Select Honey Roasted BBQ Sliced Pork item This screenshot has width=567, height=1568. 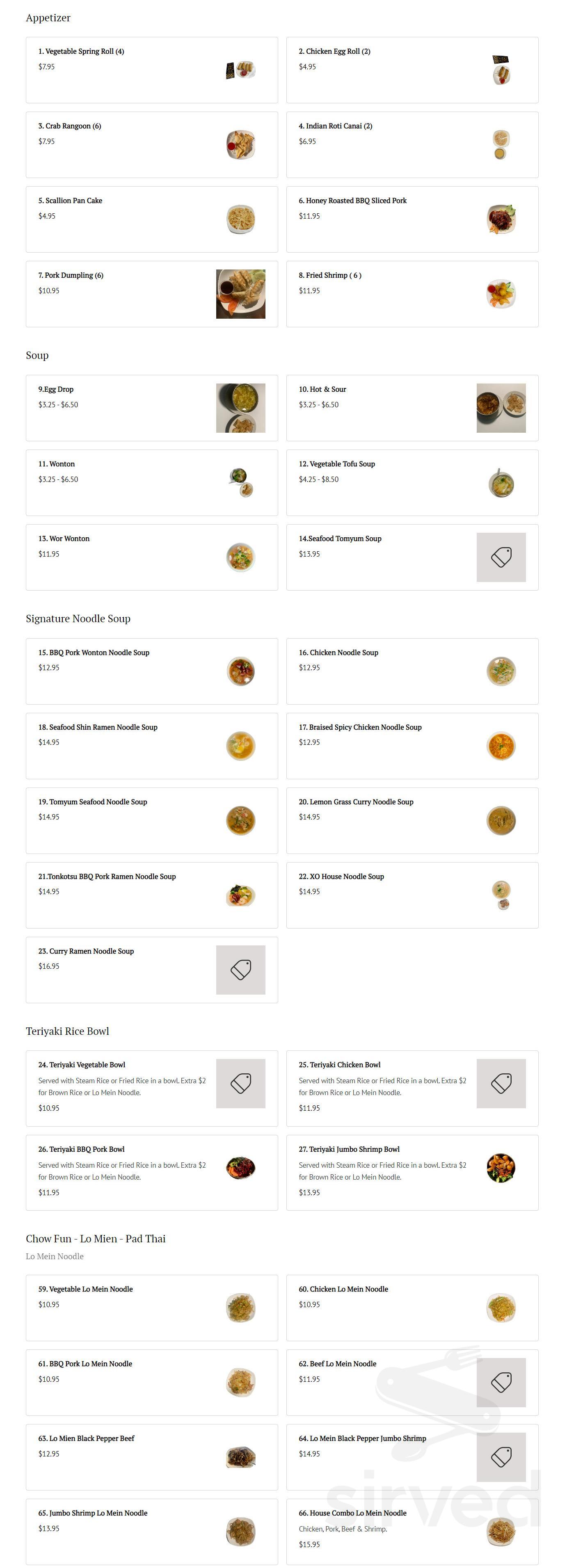coord(352,201)
